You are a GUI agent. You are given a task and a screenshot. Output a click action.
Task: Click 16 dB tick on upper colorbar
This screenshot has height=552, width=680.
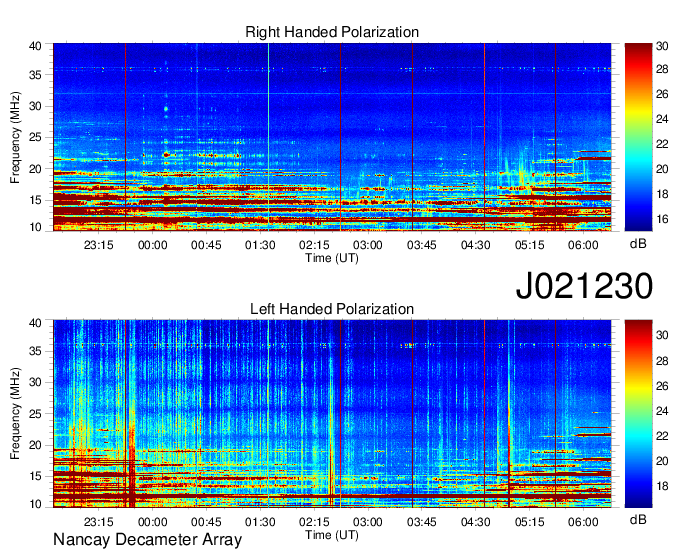coord(662,219)
